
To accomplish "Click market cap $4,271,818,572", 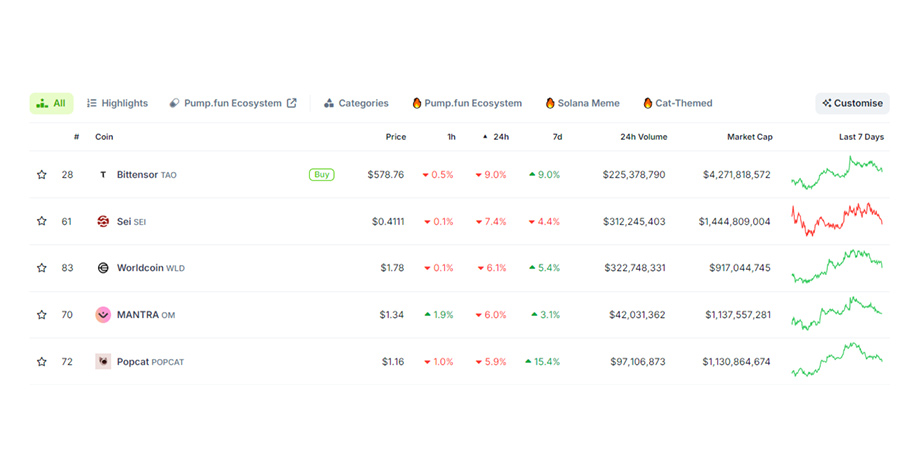I will click(x=736, y=174).
